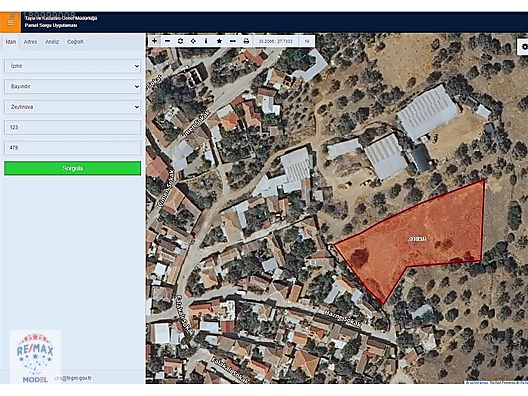528x396 pixels.
Task: Switch to the Analiz tab
Action: pos(52,42)
